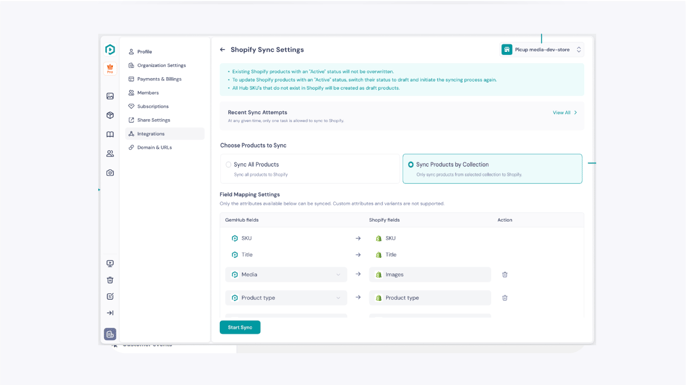688x385 pixels.
Task: Click the View All sync attempts link
Action: (x=562, y=113)
